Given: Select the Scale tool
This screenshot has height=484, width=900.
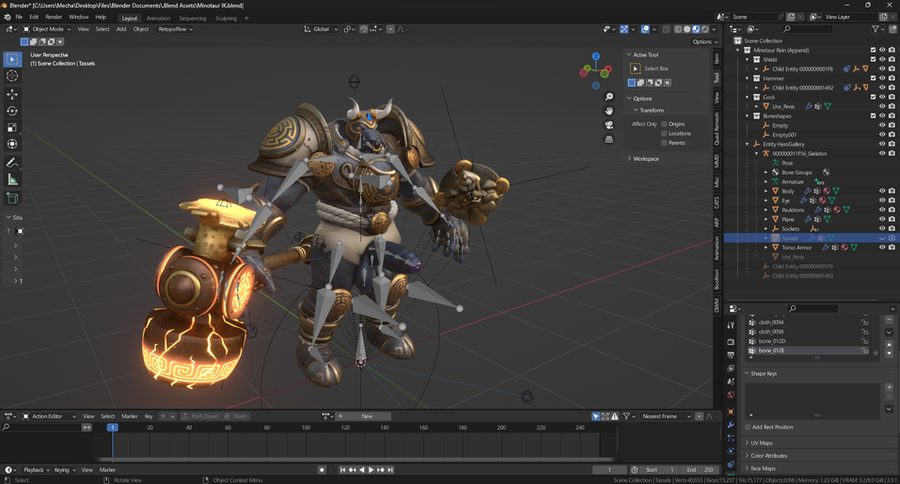Looking at the screenshot, I should 12,127.
